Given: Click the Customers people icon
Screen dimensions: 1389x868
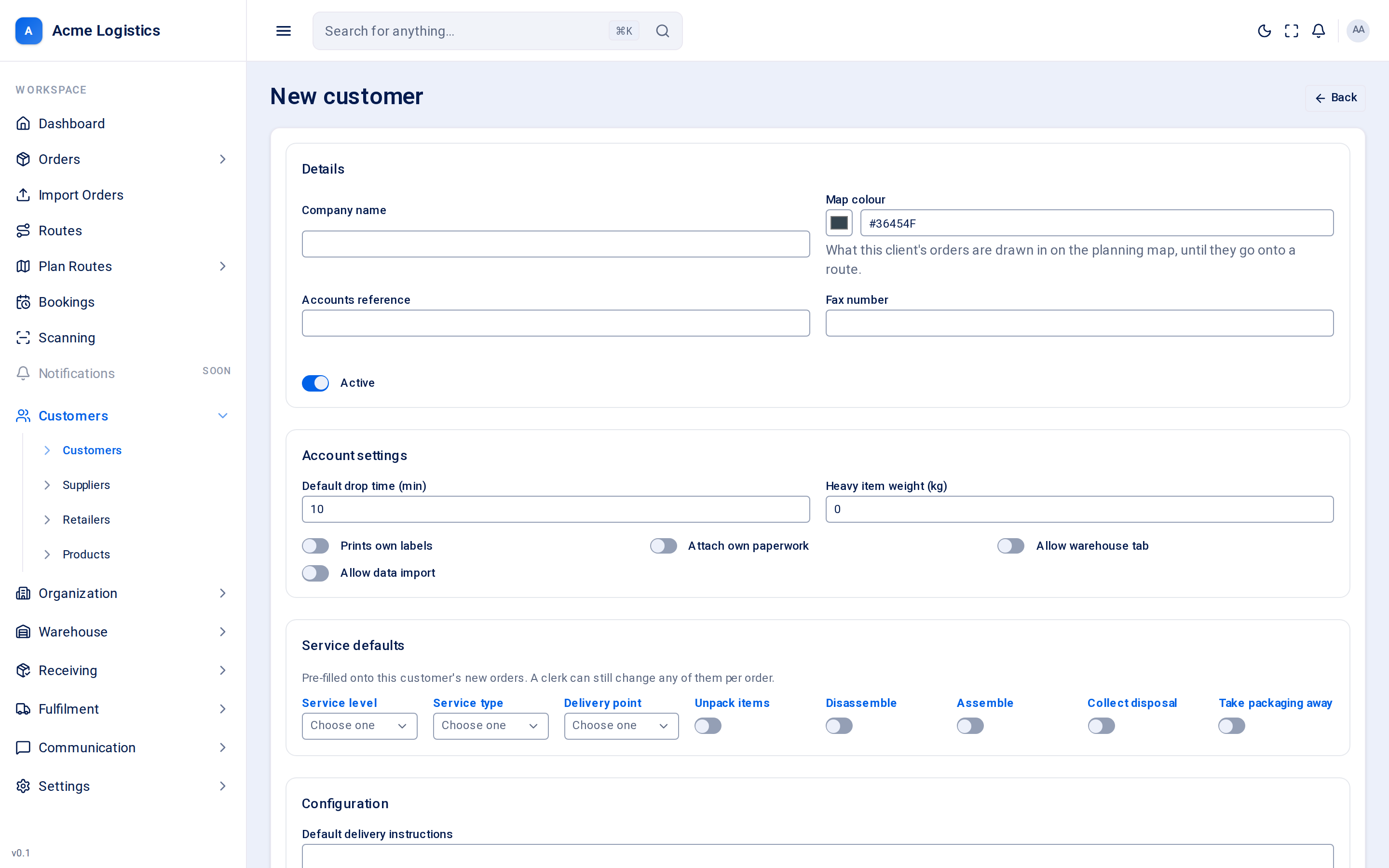Looking at the screenshot, I should click(23, 416).
